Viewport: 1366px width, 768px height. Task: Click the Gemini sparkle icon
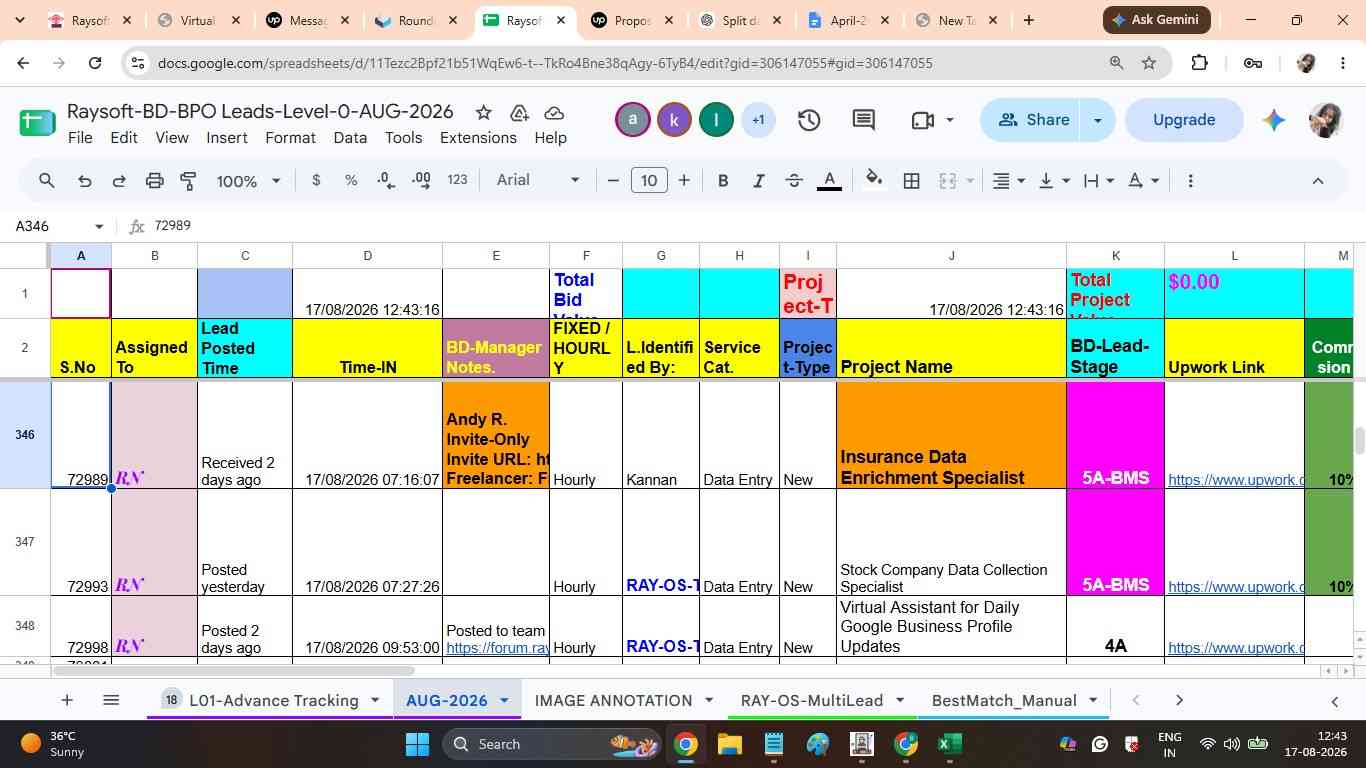[x=1273, y=120]
